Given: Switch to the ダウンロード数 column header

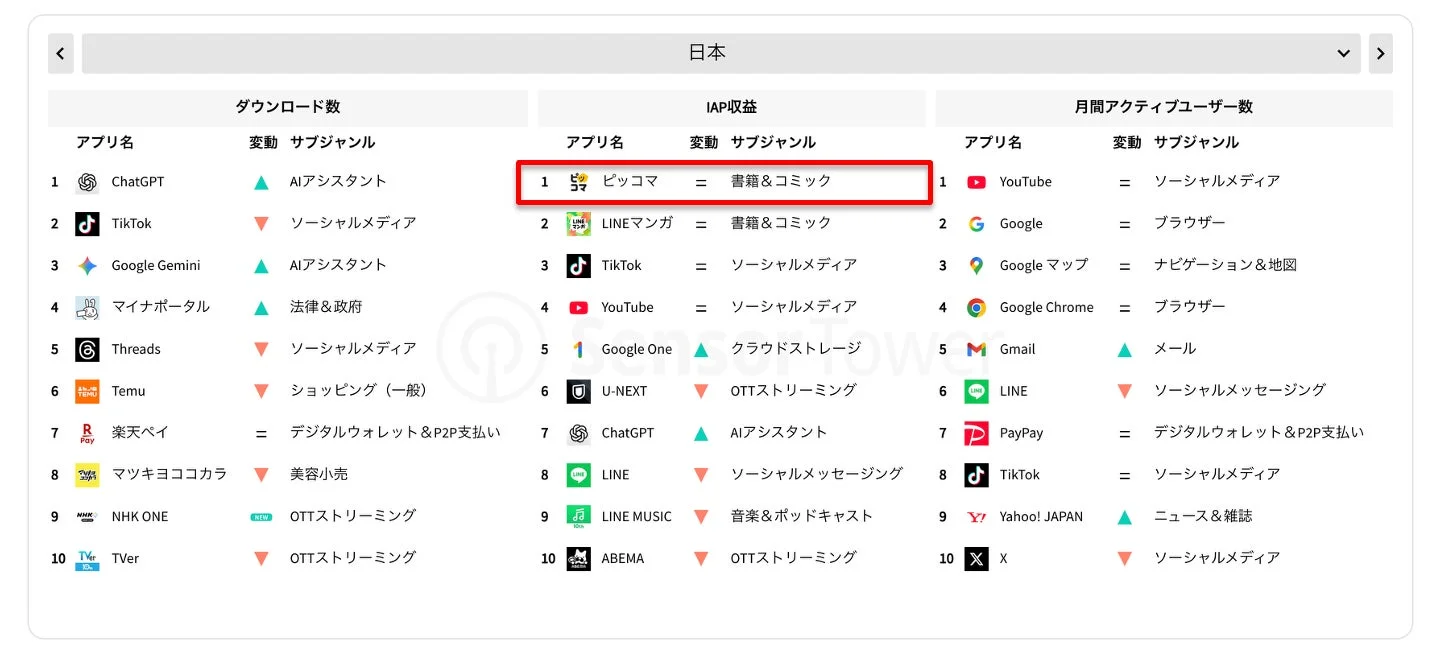Looking at the screenshot, I should pyautogui.click(x=289, y=107).
